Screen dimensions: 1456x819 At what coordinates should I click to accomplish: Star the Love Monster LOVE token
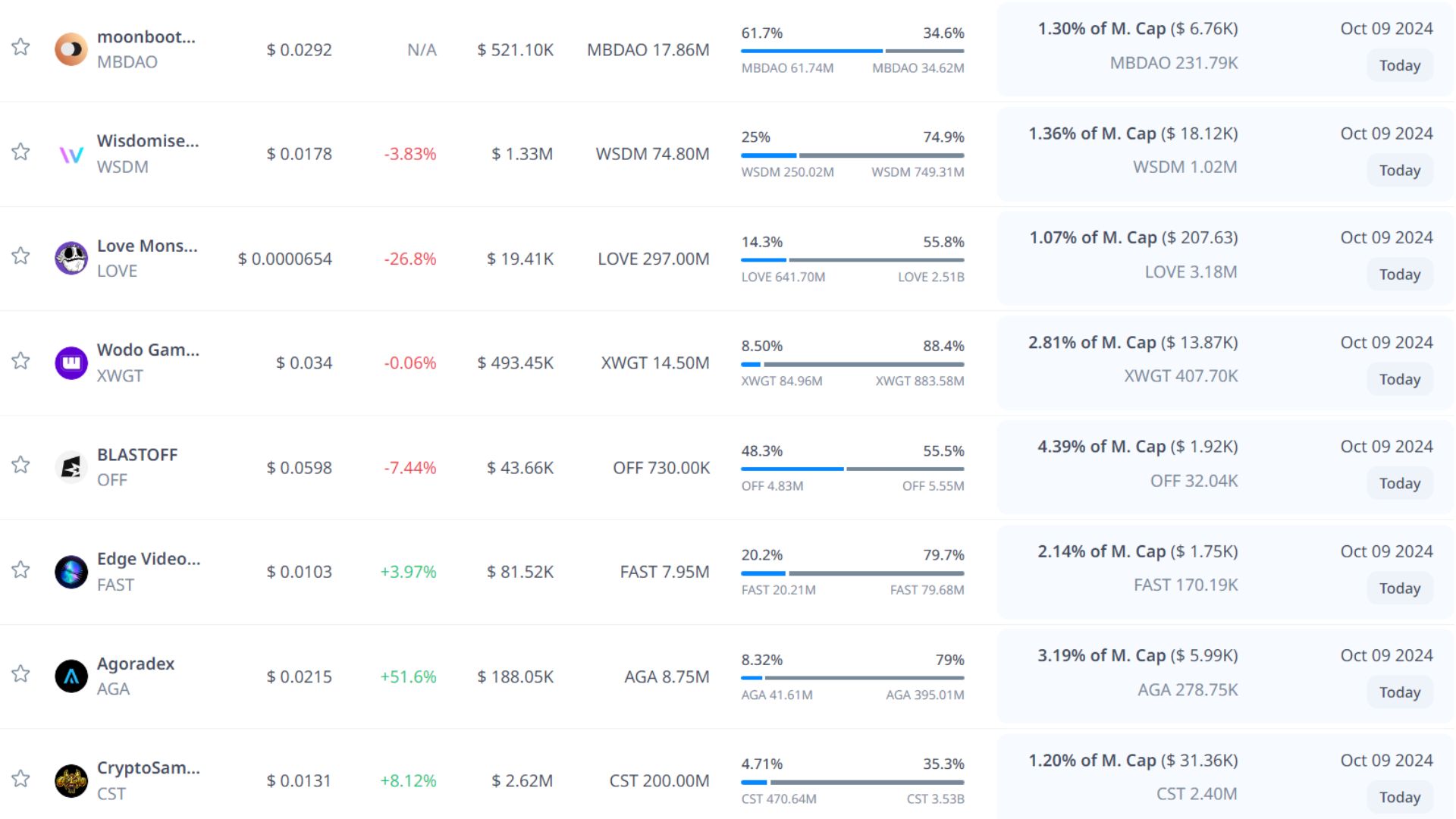[x=20, y=256]
